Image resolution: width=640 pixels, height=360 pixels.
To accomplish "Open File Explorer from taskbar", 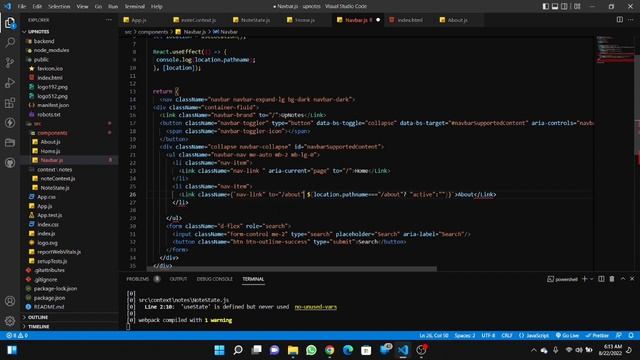I will (293, 350).
